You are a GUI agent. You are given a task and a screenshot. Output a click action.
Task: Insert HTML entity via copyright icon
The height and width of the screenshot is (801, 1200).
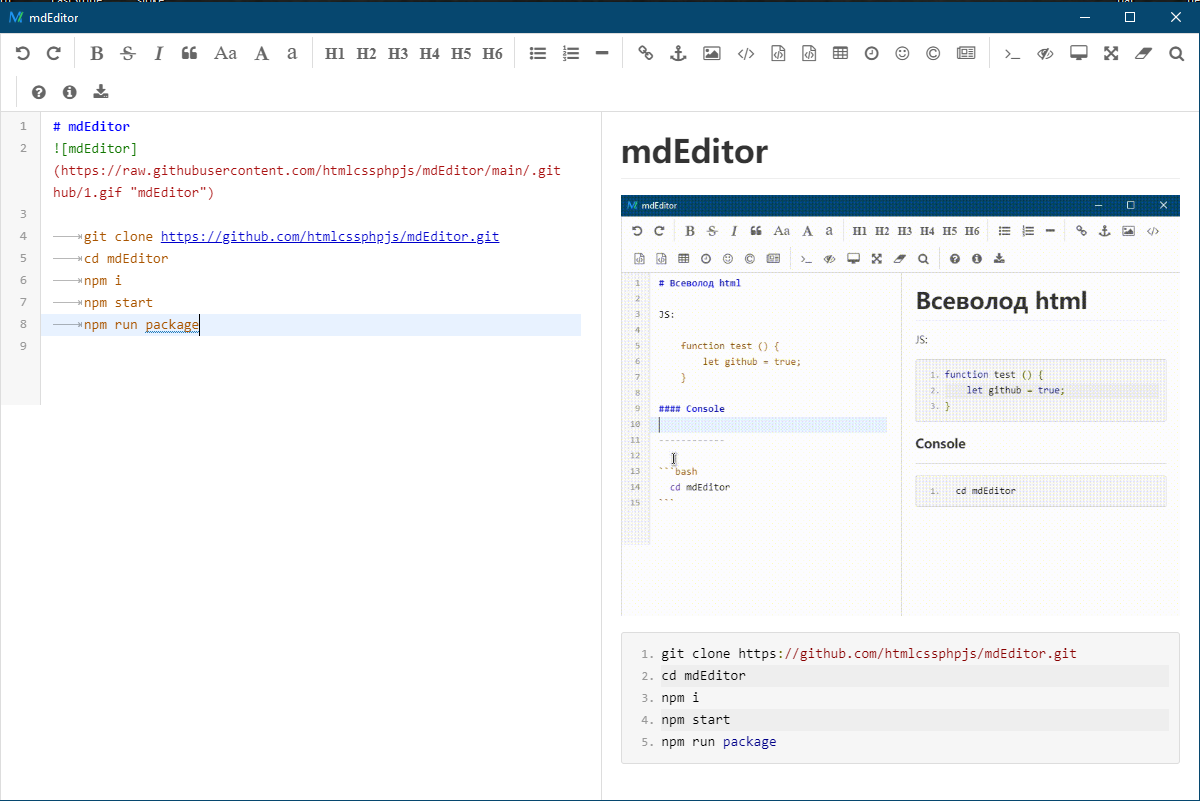(933, 54)
